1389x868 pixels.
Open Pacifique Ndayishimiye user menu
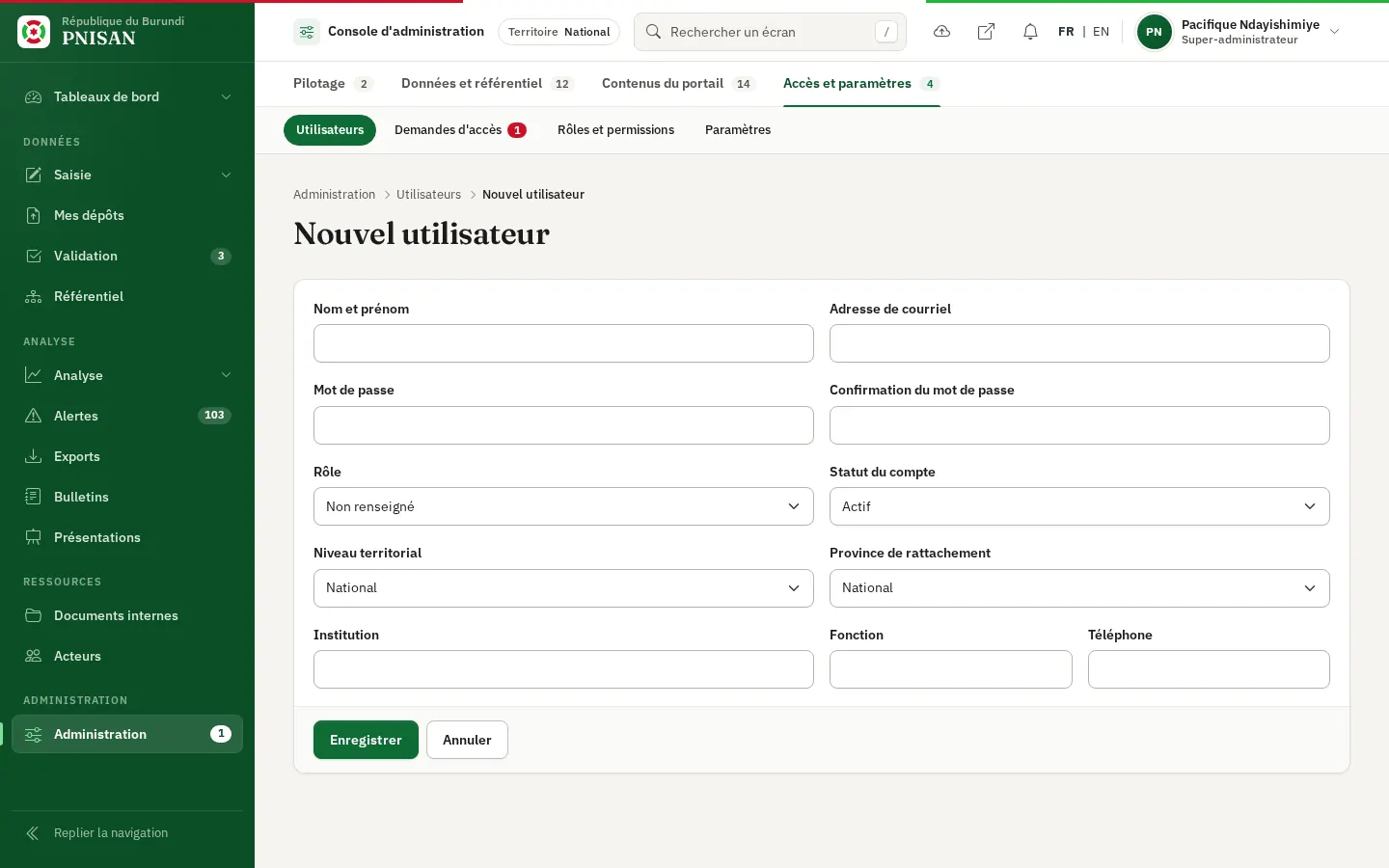tap(1239, 32)
